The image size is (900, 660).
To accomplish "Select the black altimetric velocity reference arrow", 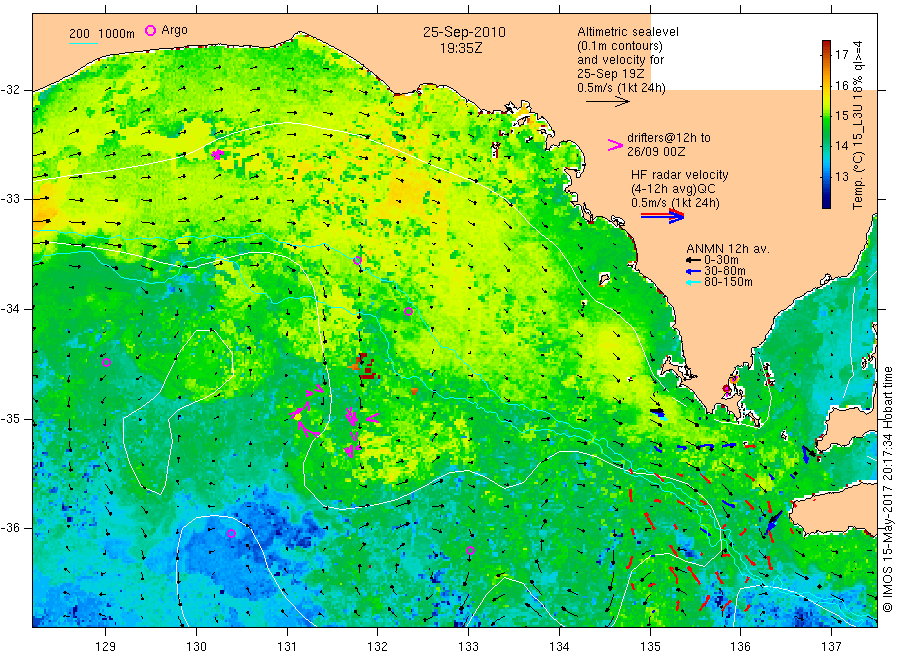I will click(x=608, y=102).
